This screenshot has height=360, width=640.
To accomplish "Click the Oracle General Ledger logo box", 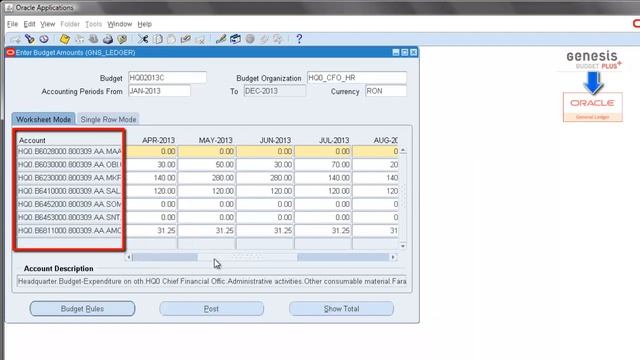I will click(x=593, y=107).
